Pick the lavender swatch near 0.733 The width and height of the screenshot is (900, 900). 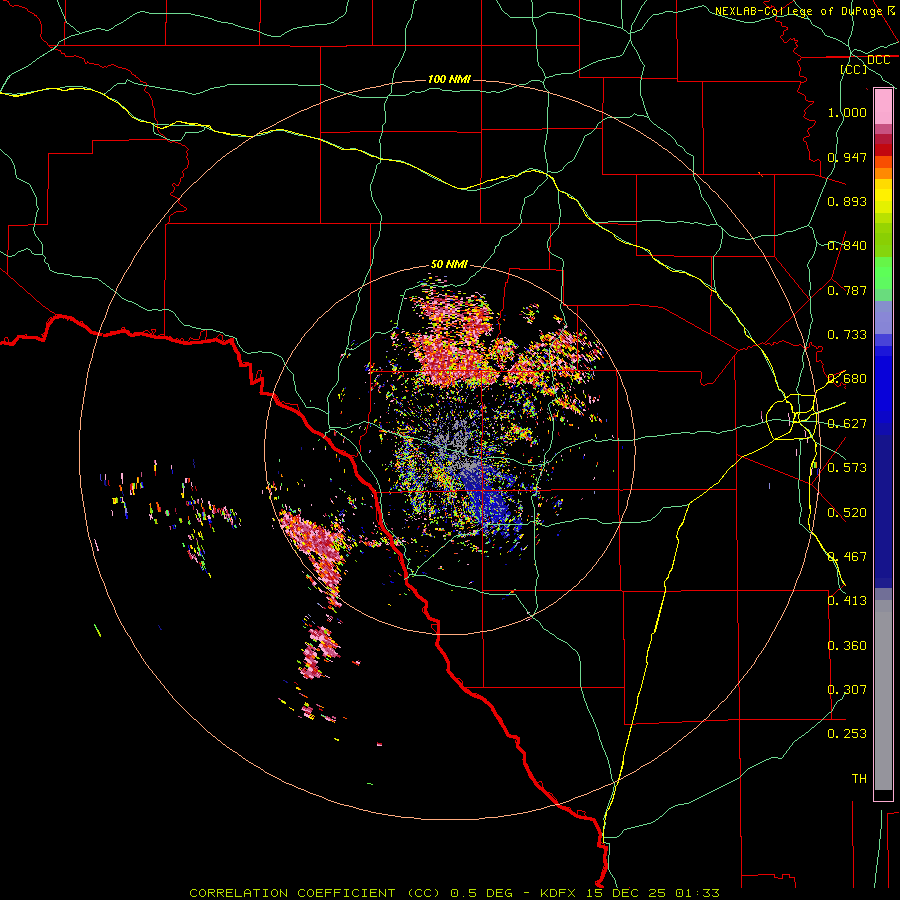pos(883,318)
